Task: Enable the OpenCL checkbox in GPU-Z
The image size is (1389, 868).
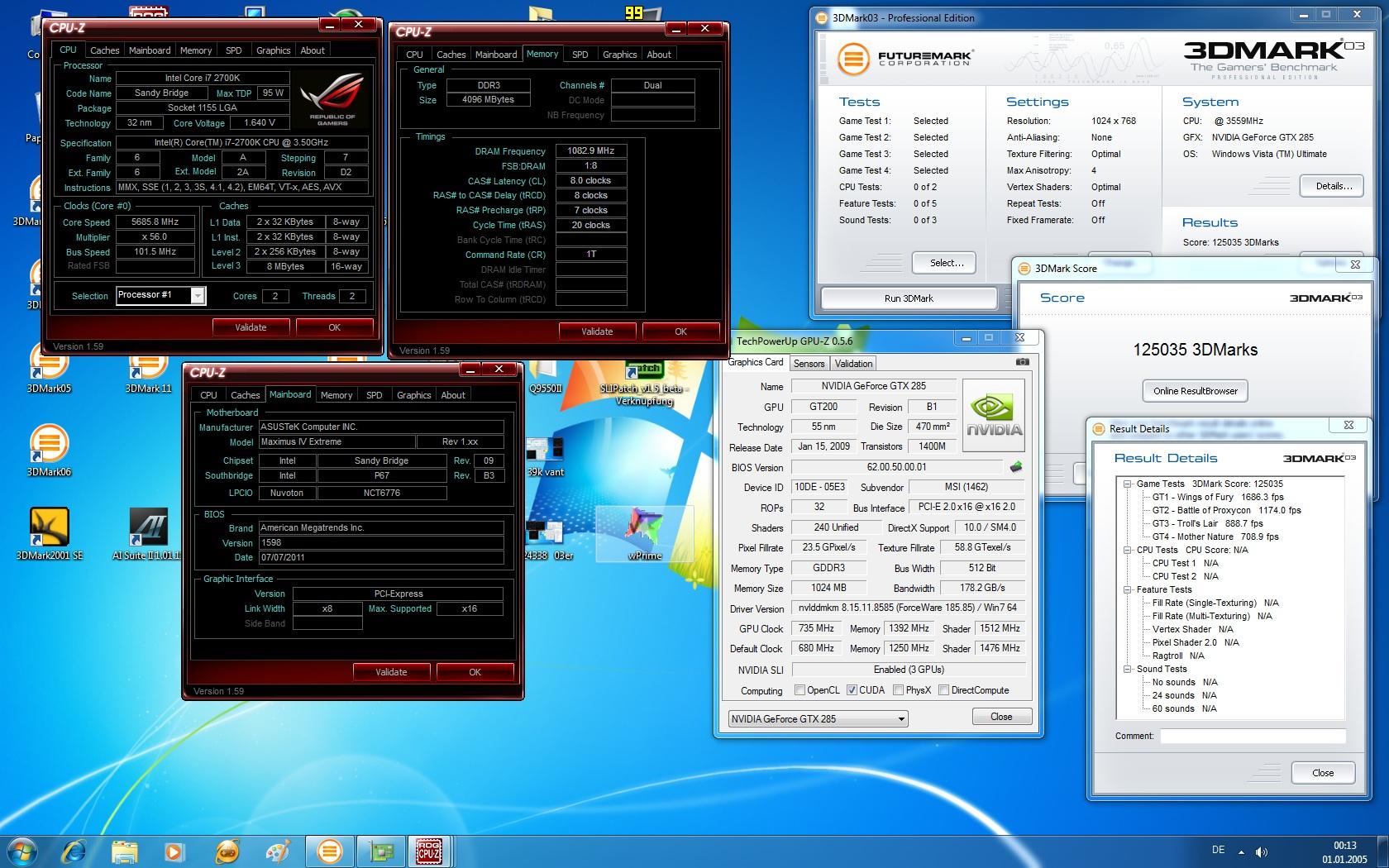Action: [800, 690]
